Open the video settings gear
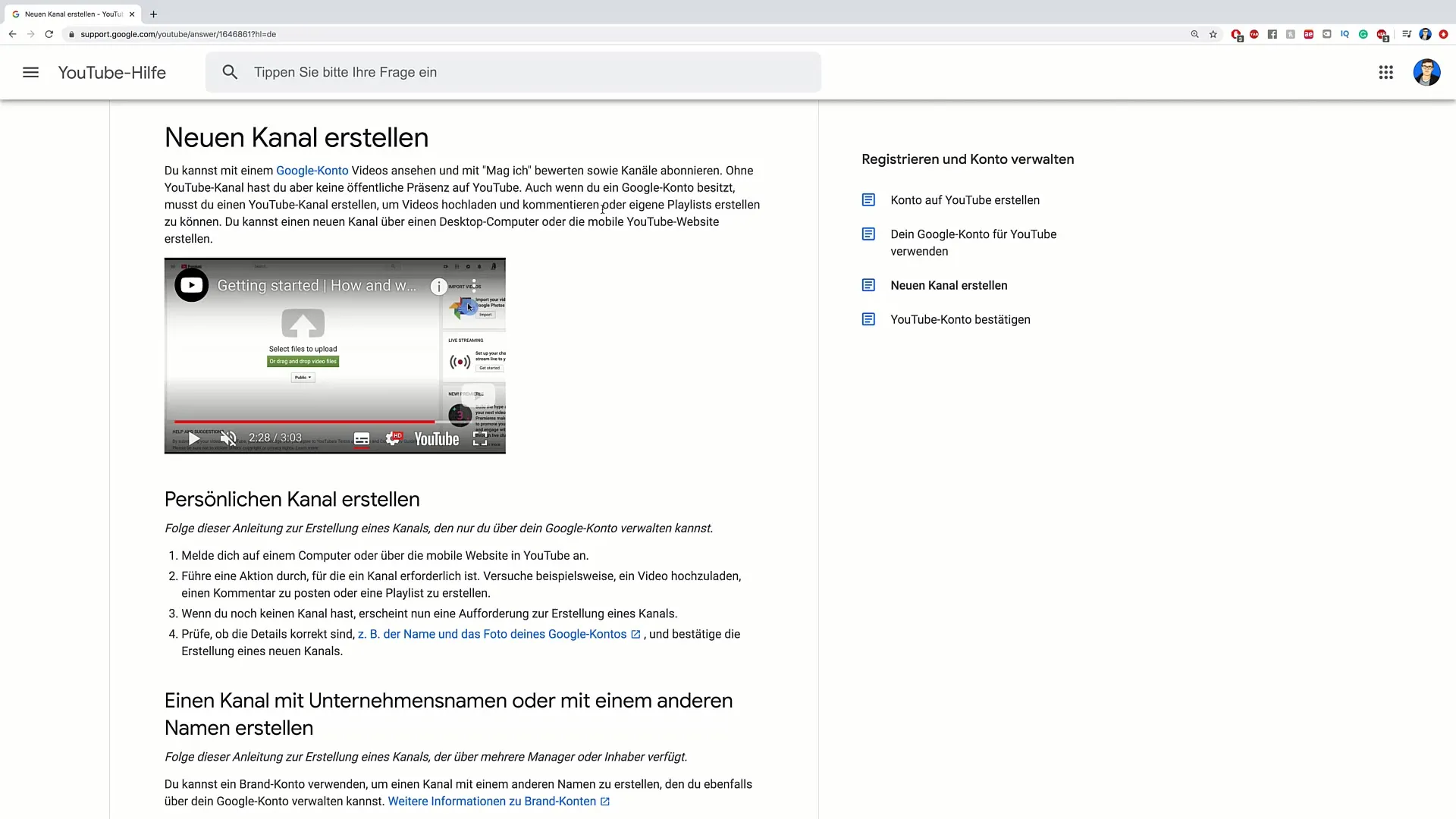This screenshot has height=819, width=1456. click(x=393, y=438)
